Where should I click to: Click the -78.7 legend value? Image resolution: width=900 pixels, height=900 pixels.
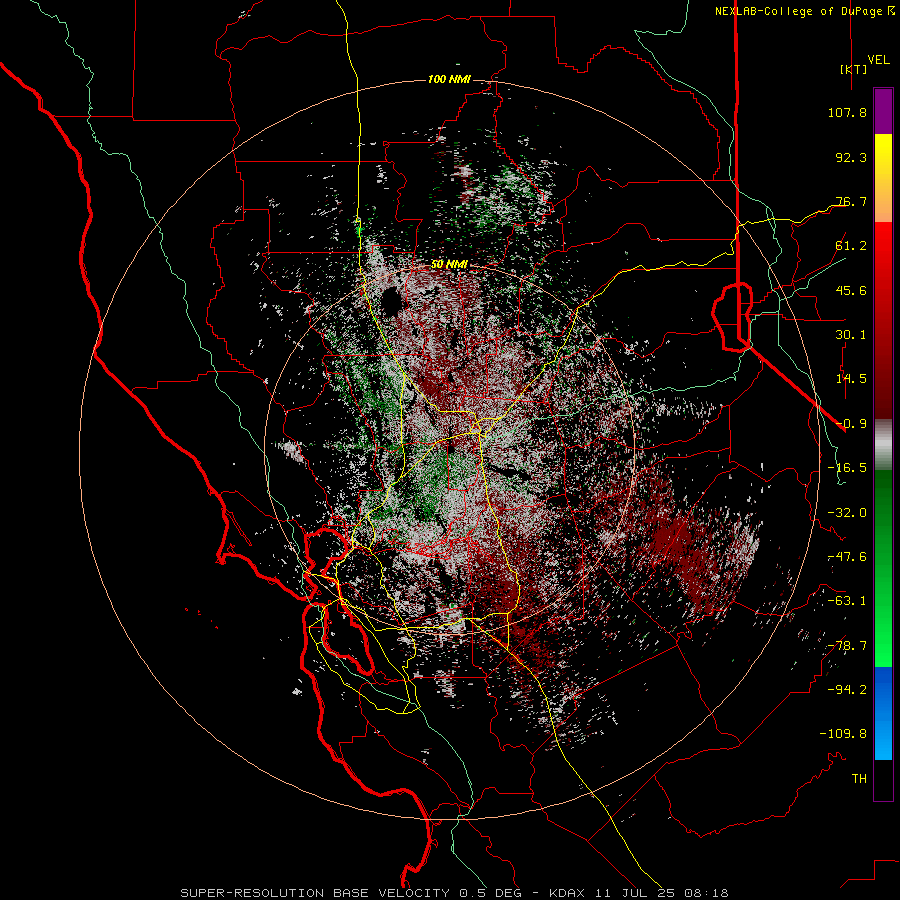point(847,646)
